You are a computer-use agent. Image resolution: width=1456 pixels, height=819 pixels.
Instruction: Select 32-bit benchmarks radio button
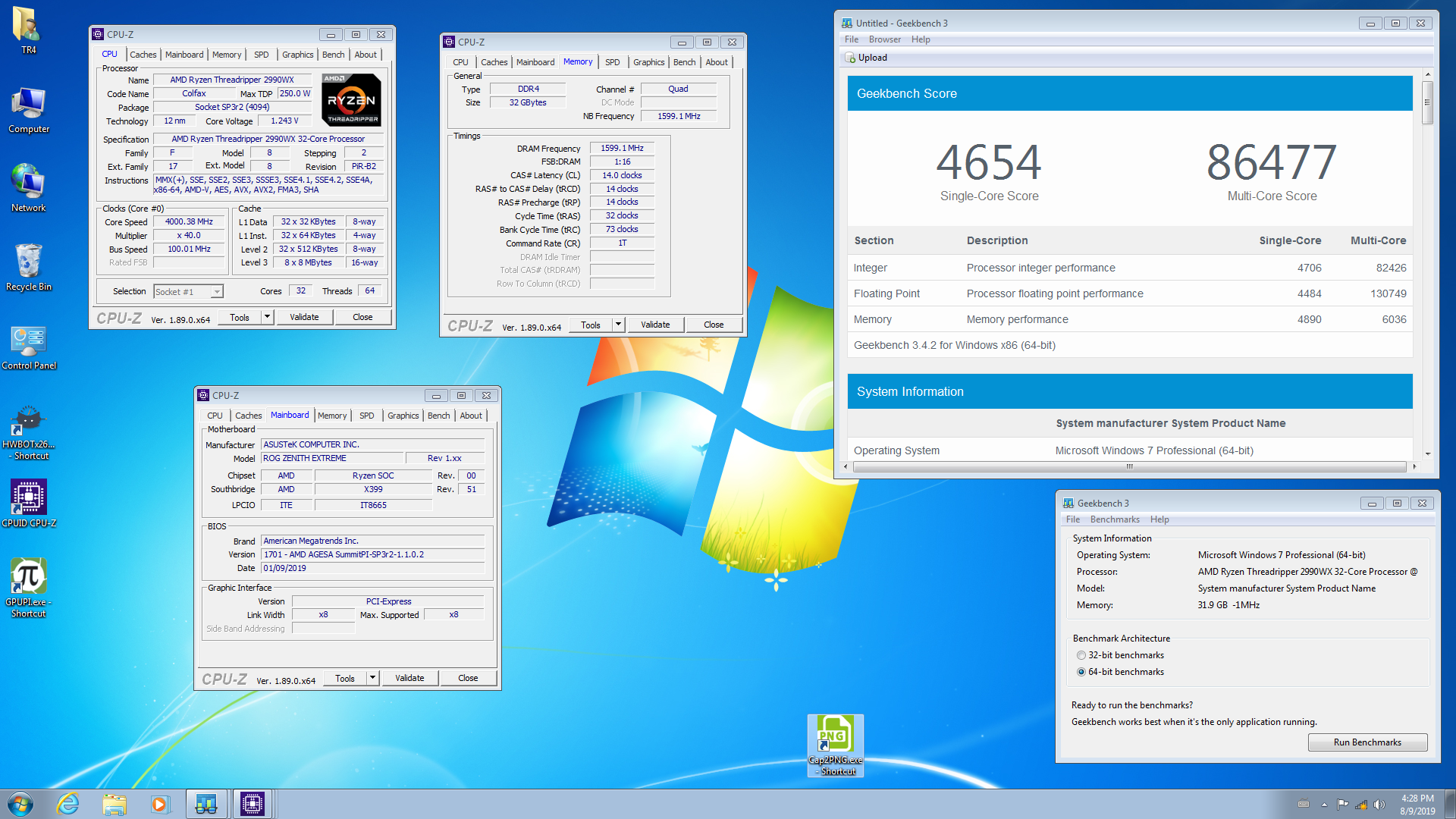tap(1081, 655)
